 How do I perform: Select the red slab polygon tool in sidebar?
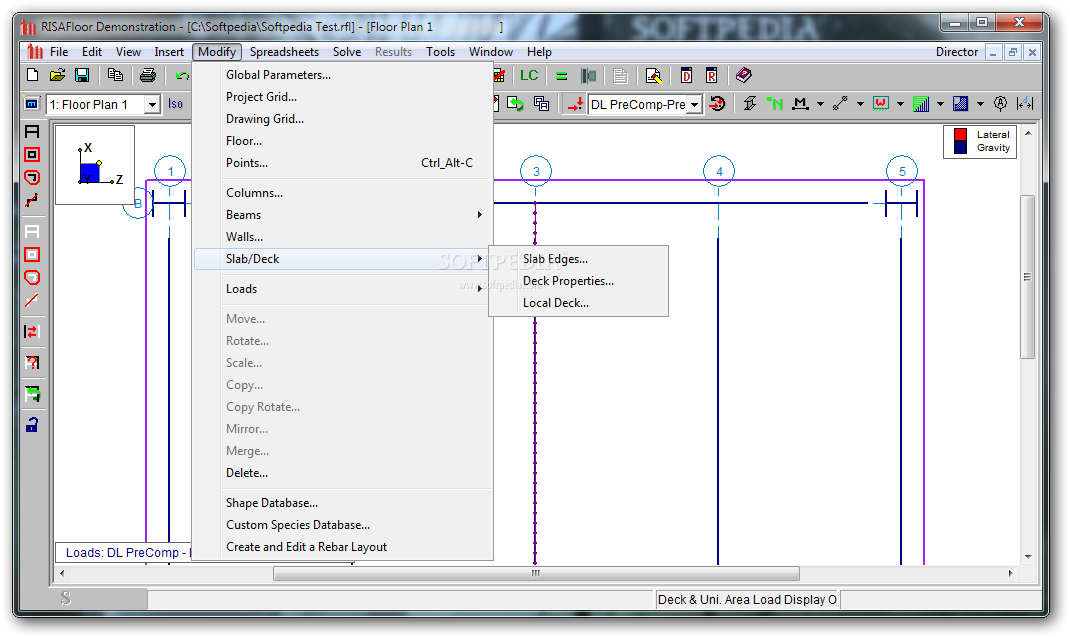tap(32, 177)
